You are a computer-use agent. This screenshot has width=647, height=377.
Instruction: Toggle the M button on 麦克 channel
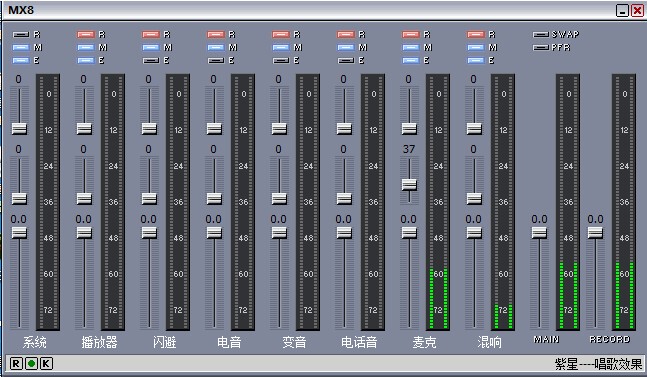[411, 47]
